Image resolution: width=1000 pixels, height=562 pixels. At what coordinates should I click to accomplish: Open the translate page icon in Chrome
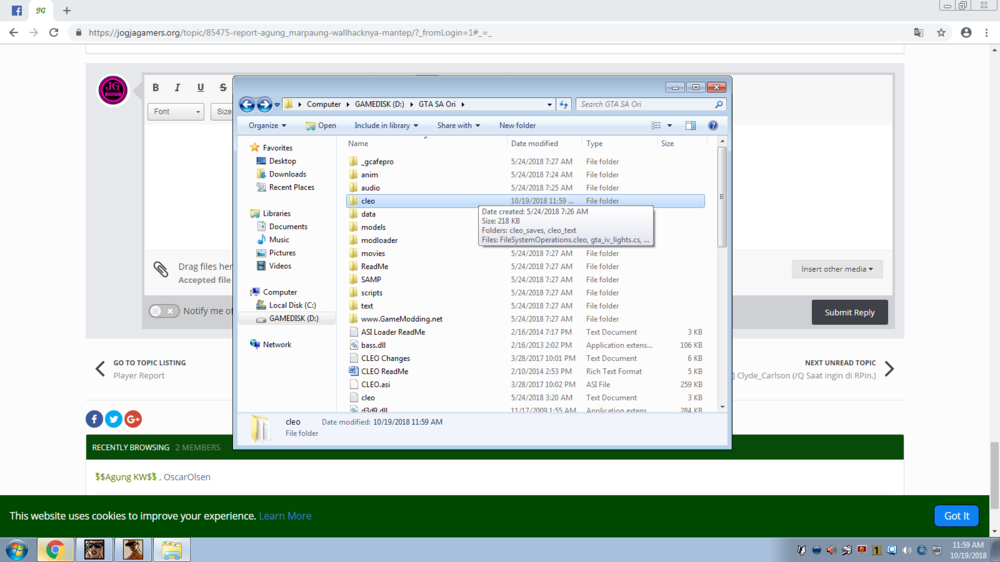pos(918,33)
